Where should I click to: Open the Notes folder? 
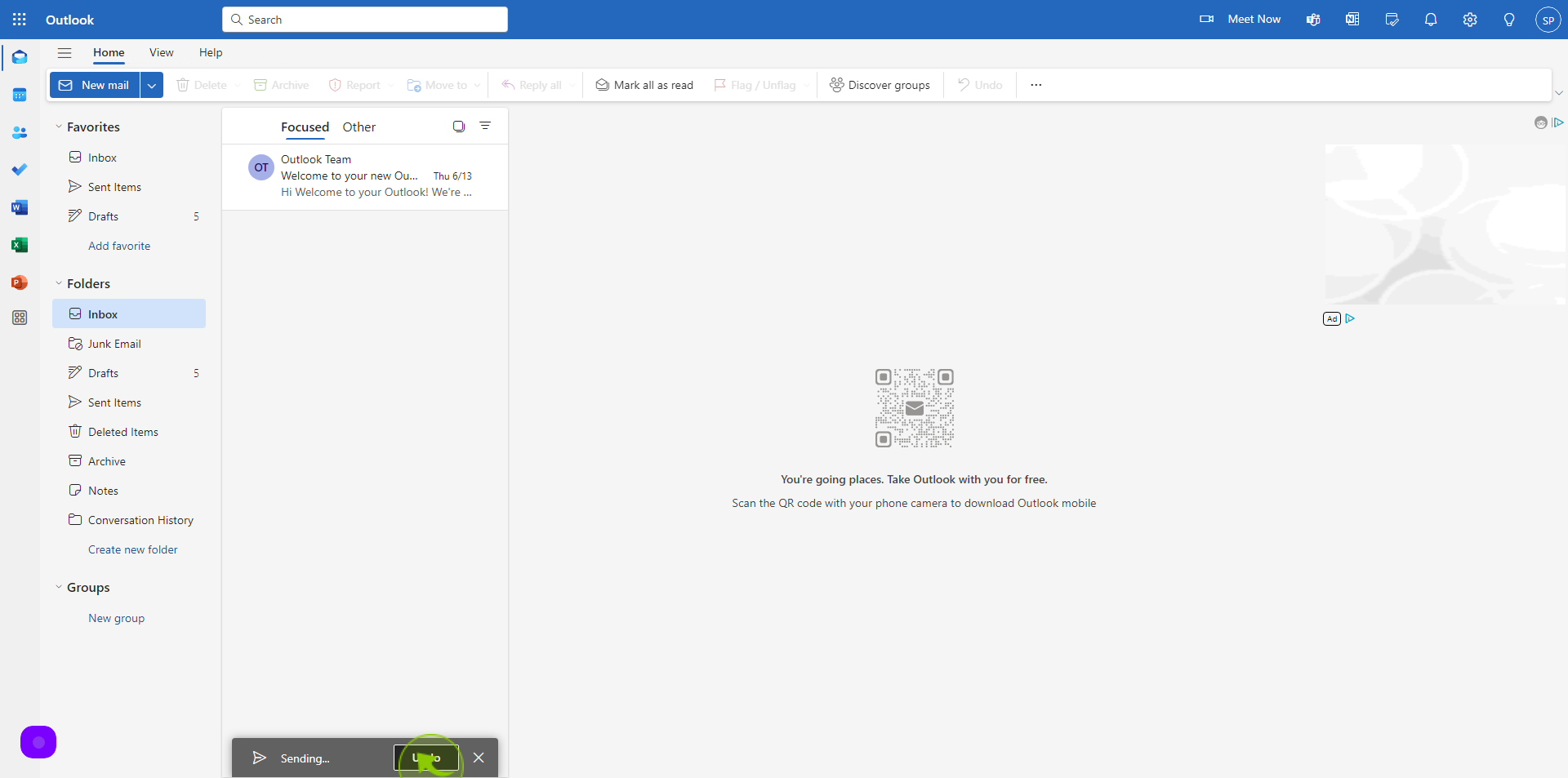[x=129, y=491]
